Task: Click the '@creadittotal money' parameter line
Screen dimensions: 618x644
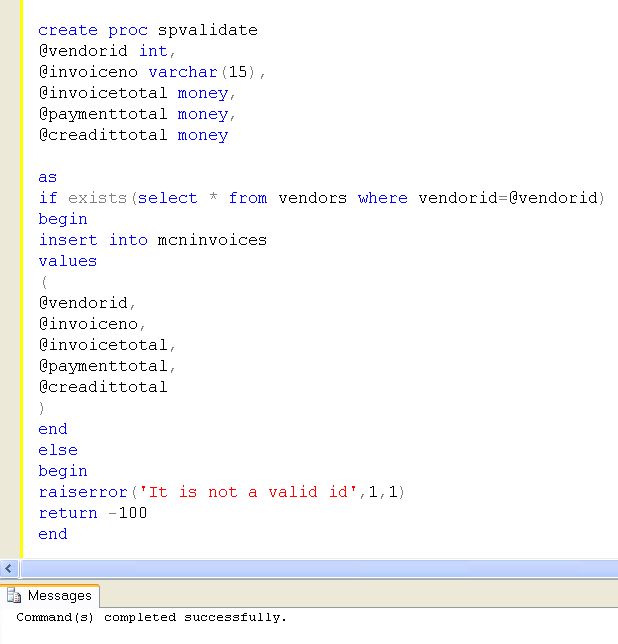Action: click(x=133, y=135)
